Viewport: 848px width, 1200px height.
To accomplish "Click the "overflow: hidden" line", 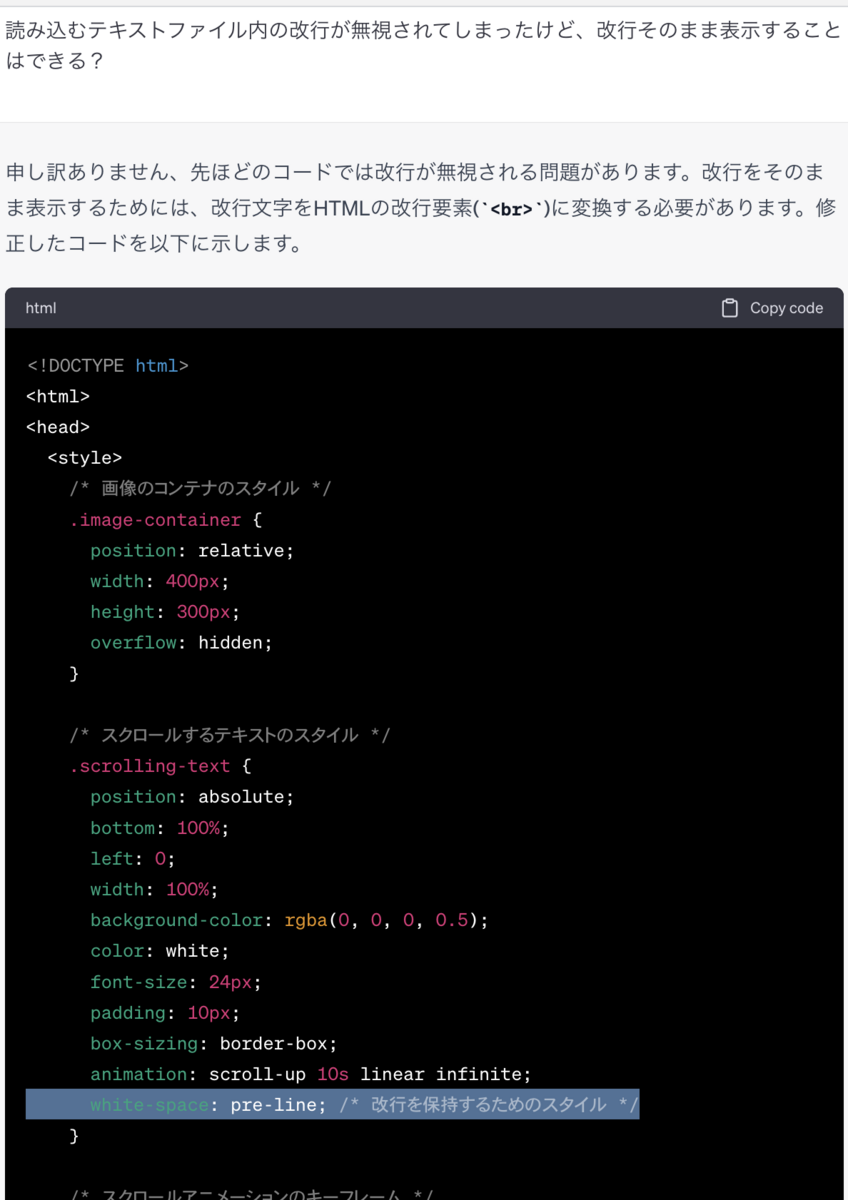I will (181, 643).
